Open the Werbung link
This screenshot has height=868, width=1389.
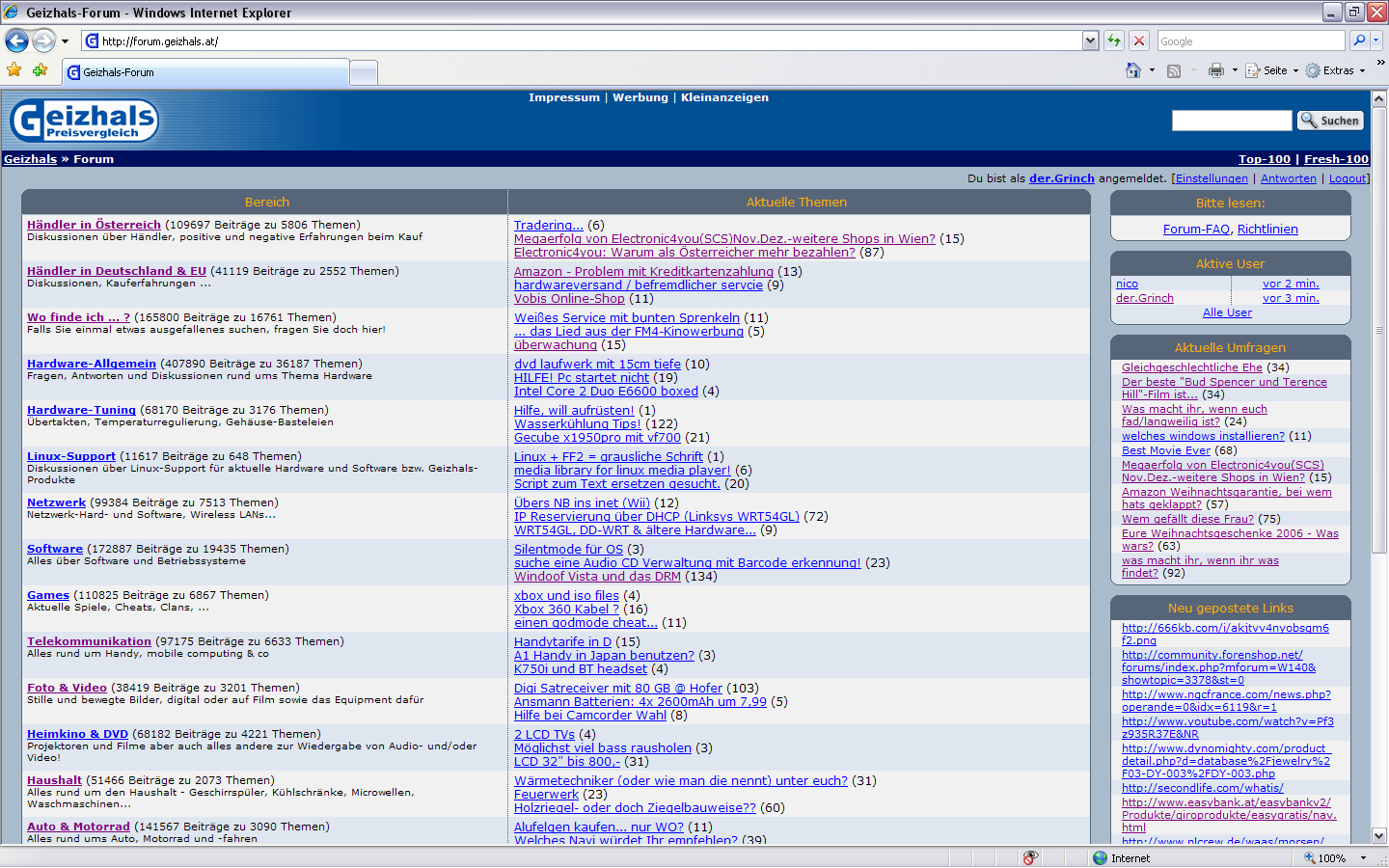click(x=640, y=97)
